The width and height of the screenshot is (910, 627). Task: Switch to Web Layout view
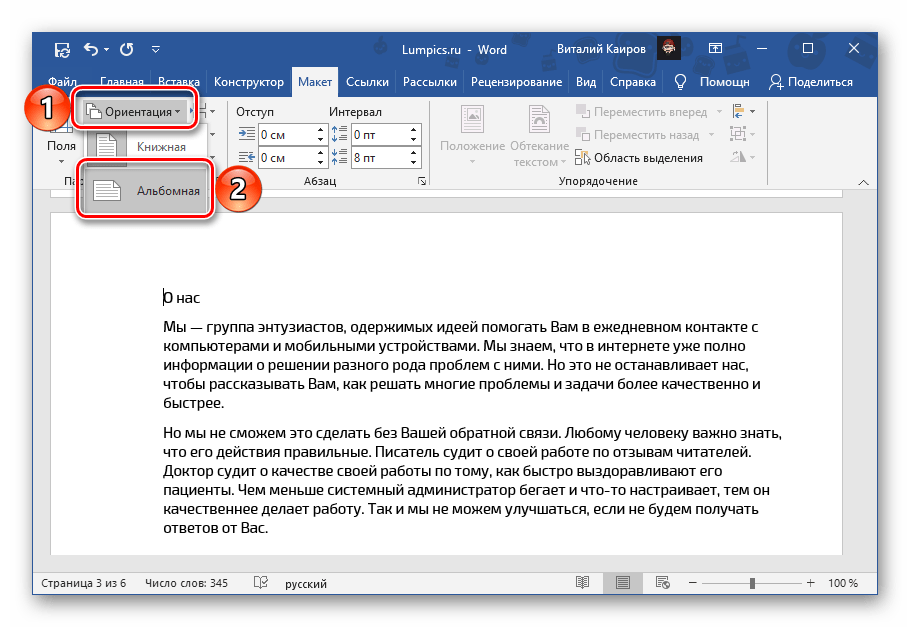click(663, 583)
